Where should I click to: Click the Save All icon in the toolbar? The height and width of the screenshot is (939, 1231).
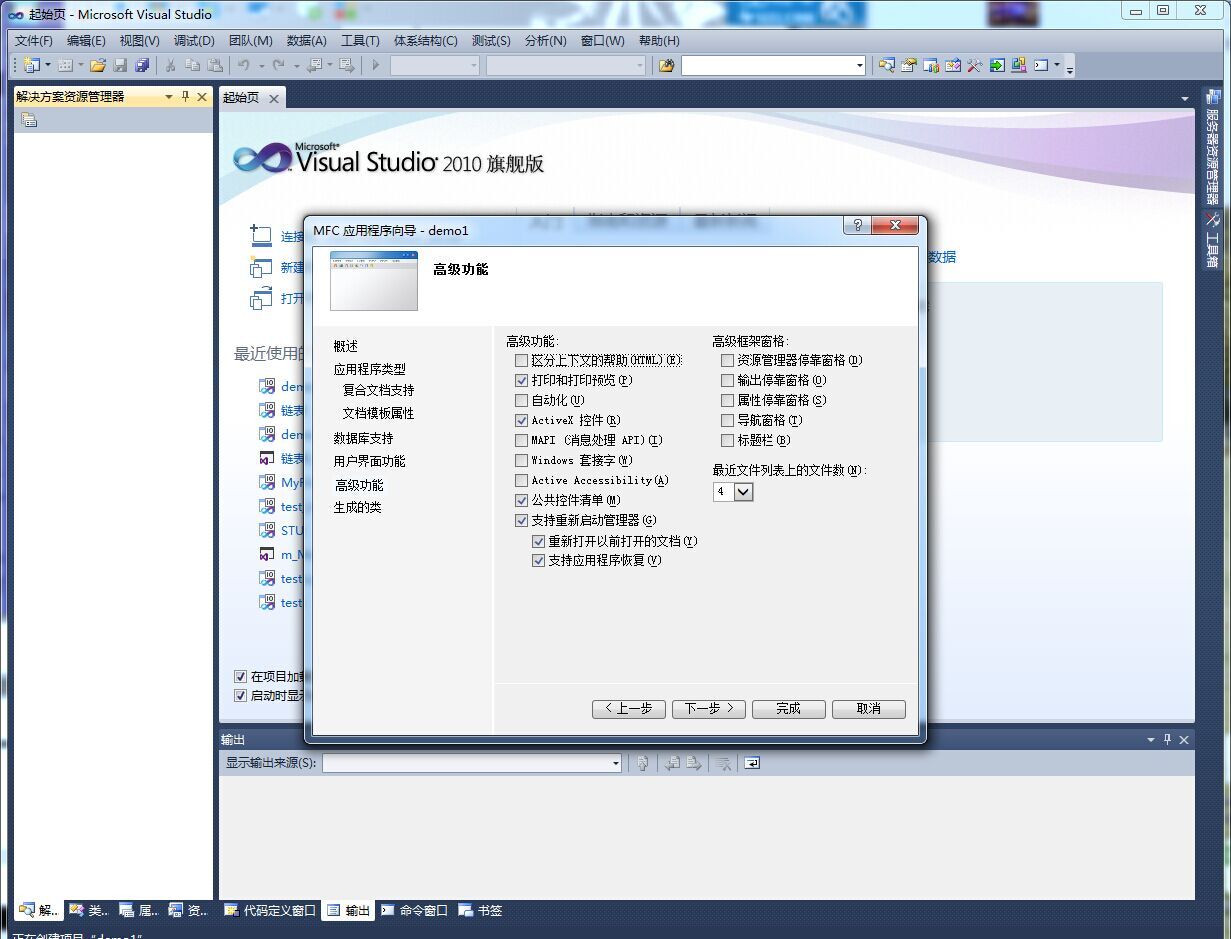pos(142,65)
